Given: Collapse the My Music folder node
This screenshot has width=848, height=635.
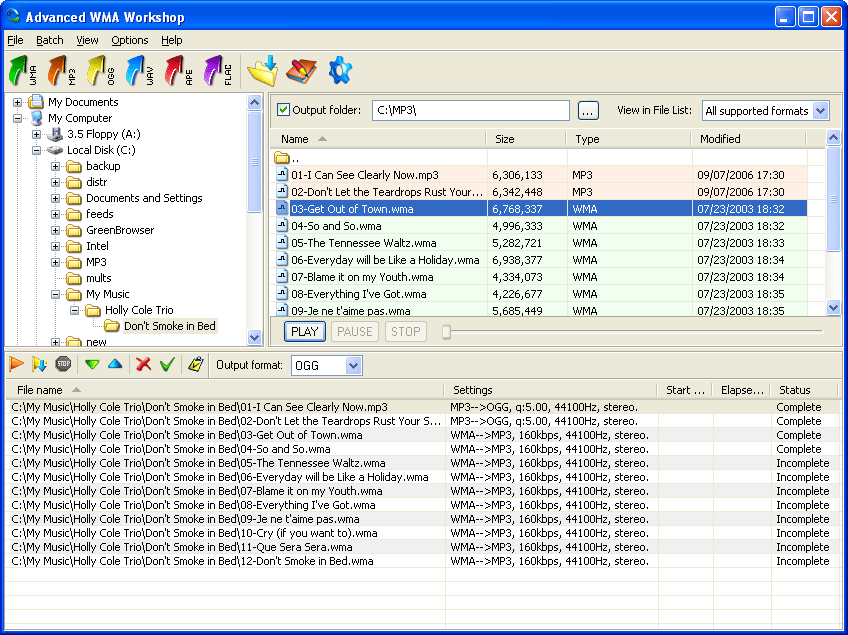Looking at the screenshot, I should point(55,295).
